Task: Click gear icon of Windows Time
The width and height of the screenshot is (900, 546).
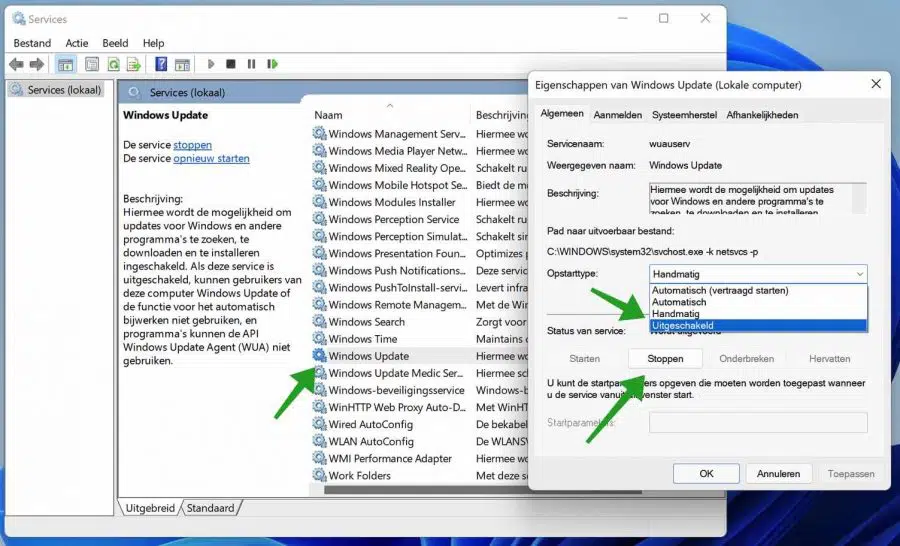Action: tap(319, 339)
